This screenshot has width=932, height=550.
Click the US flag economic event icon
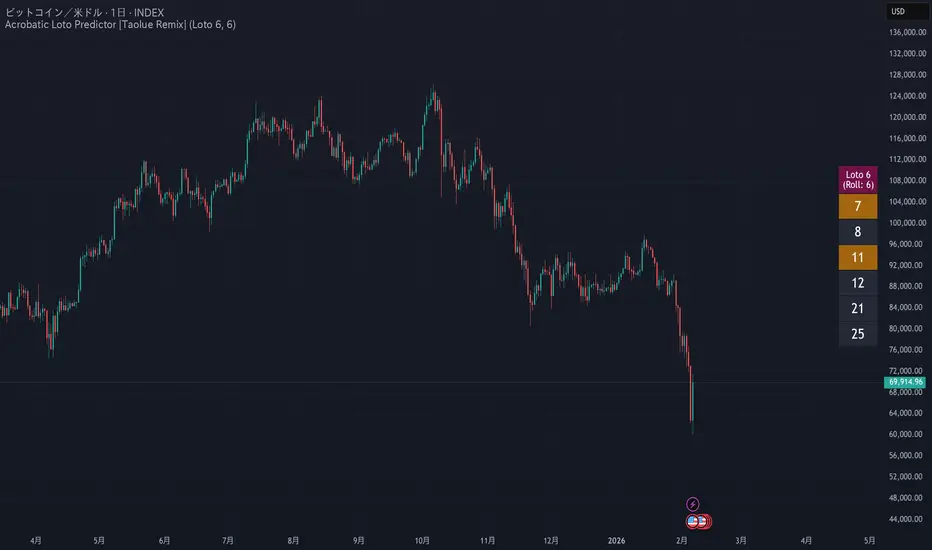coord(692,521)
